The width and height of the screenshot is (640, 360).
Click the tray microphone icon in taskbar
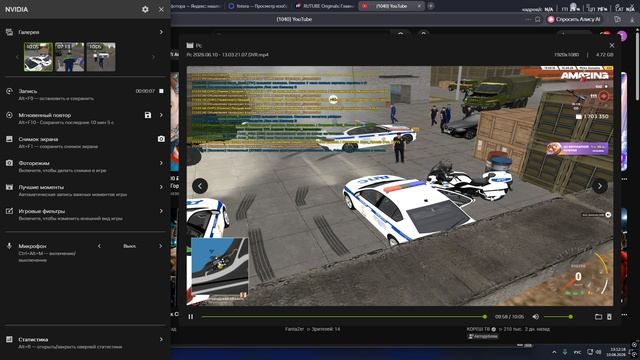(565, 352)
